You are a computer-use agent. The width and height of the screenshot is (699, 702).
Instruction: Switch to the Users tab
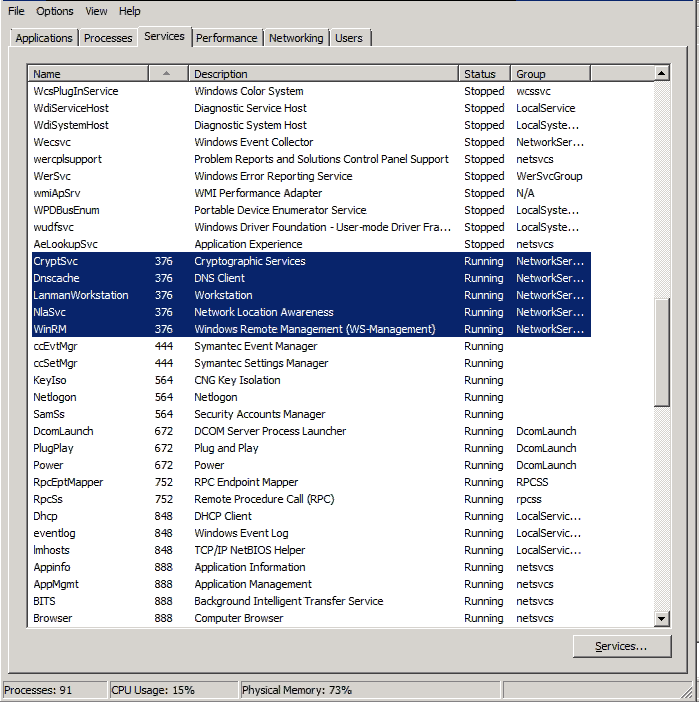point(349,38)
